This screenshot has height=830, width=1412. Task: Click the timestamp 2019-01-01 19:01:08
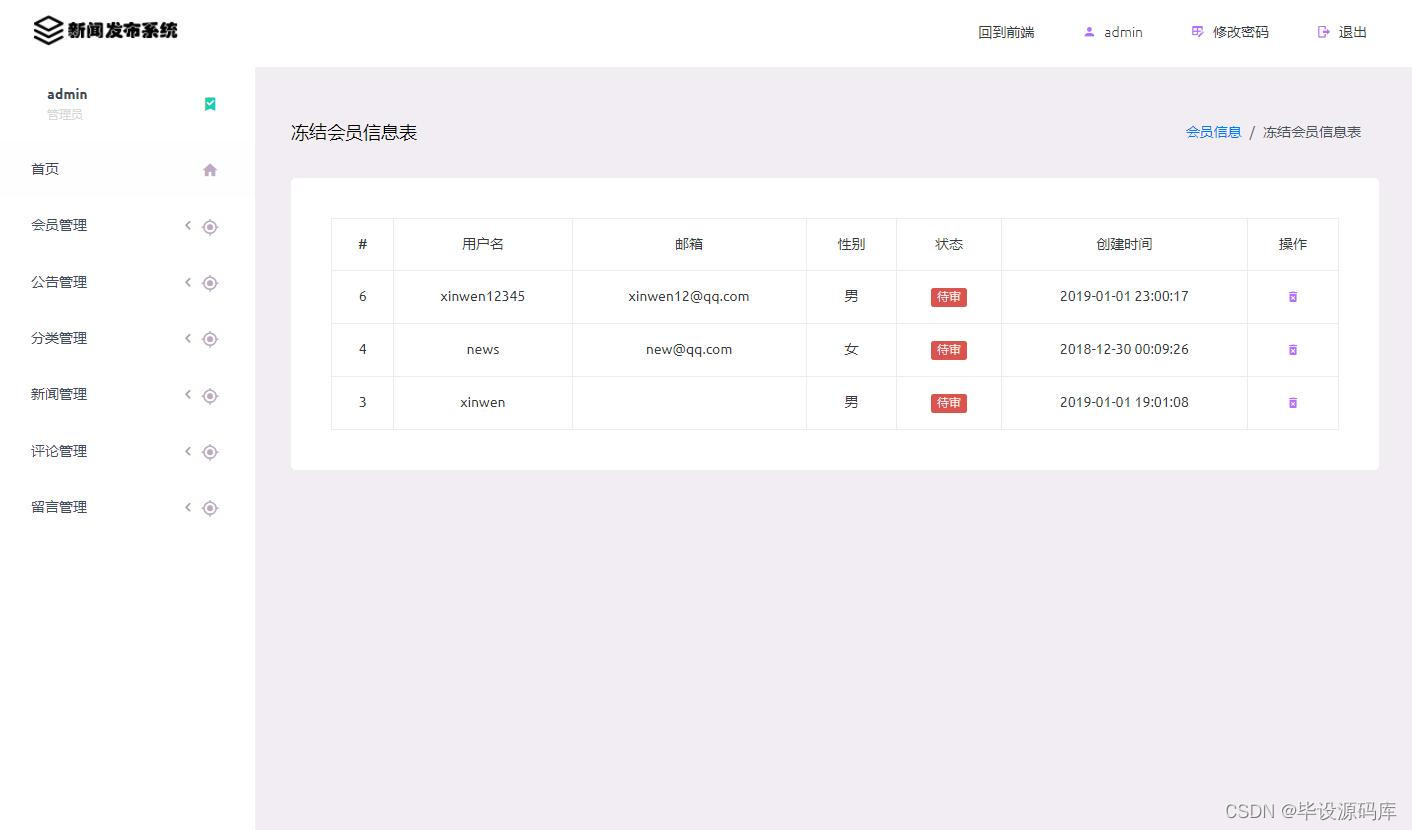pos(1124,402)
